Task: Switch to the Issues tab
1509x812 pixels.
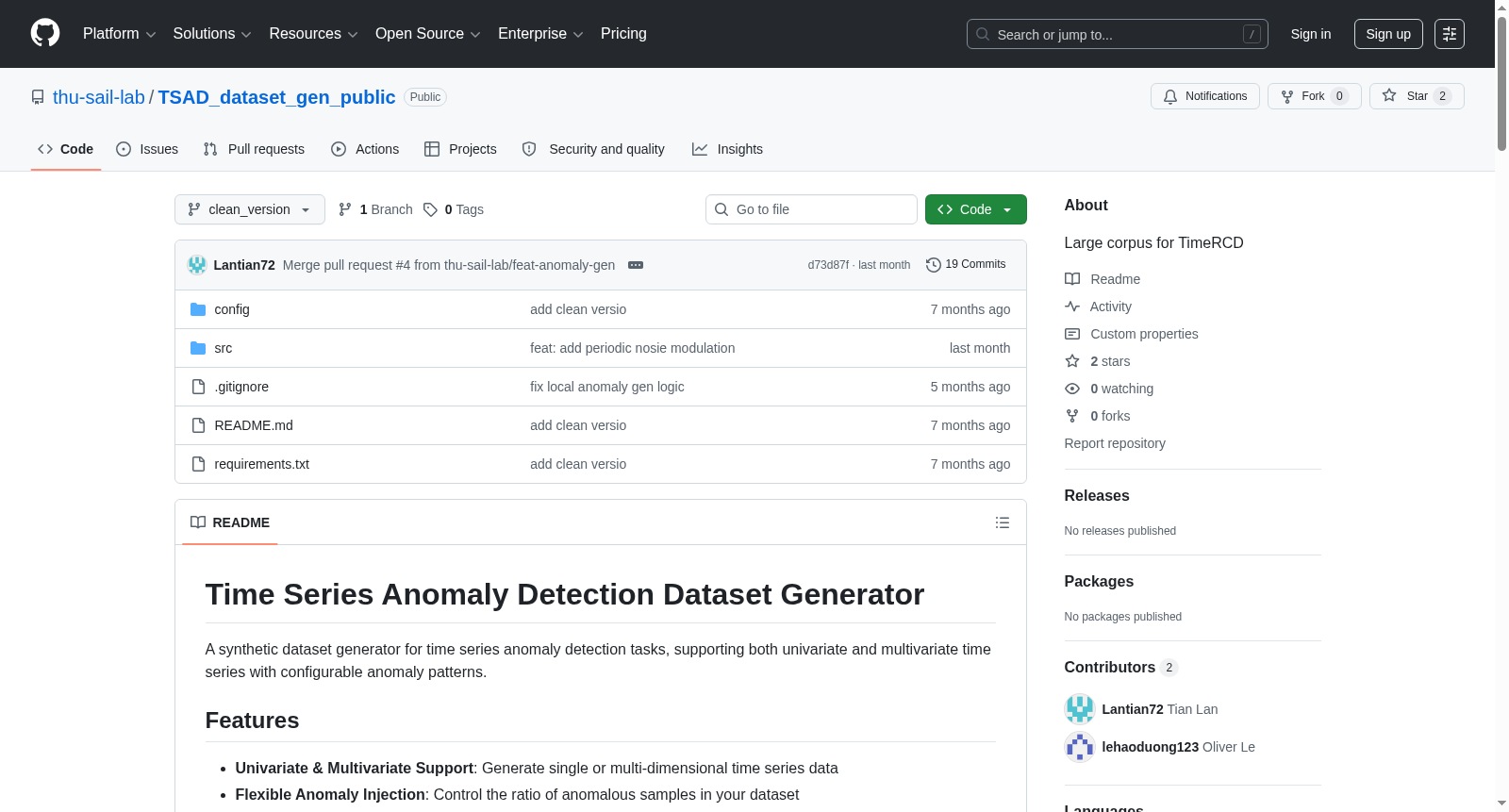Action: click(147, 149)
